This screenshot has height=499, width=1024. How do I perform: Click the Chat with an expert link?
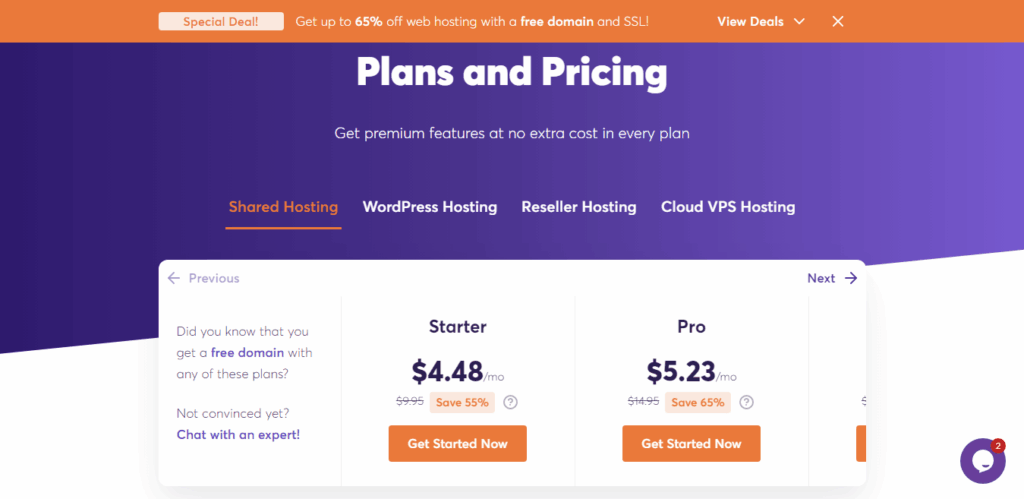pyautogui.click(x=238, y=434)
